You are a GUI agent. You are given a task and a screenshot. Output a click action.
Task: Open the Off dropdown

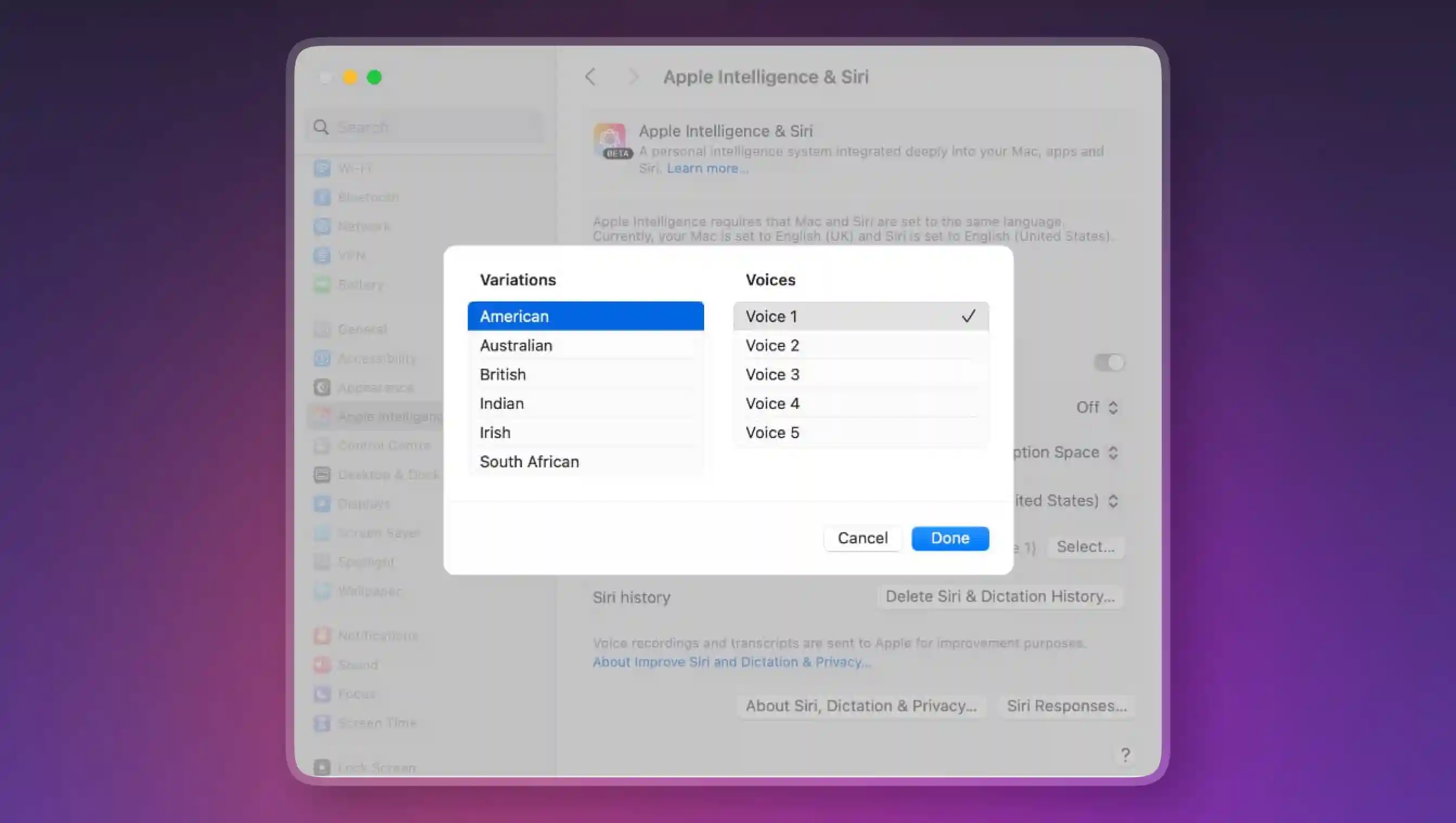1097,408
